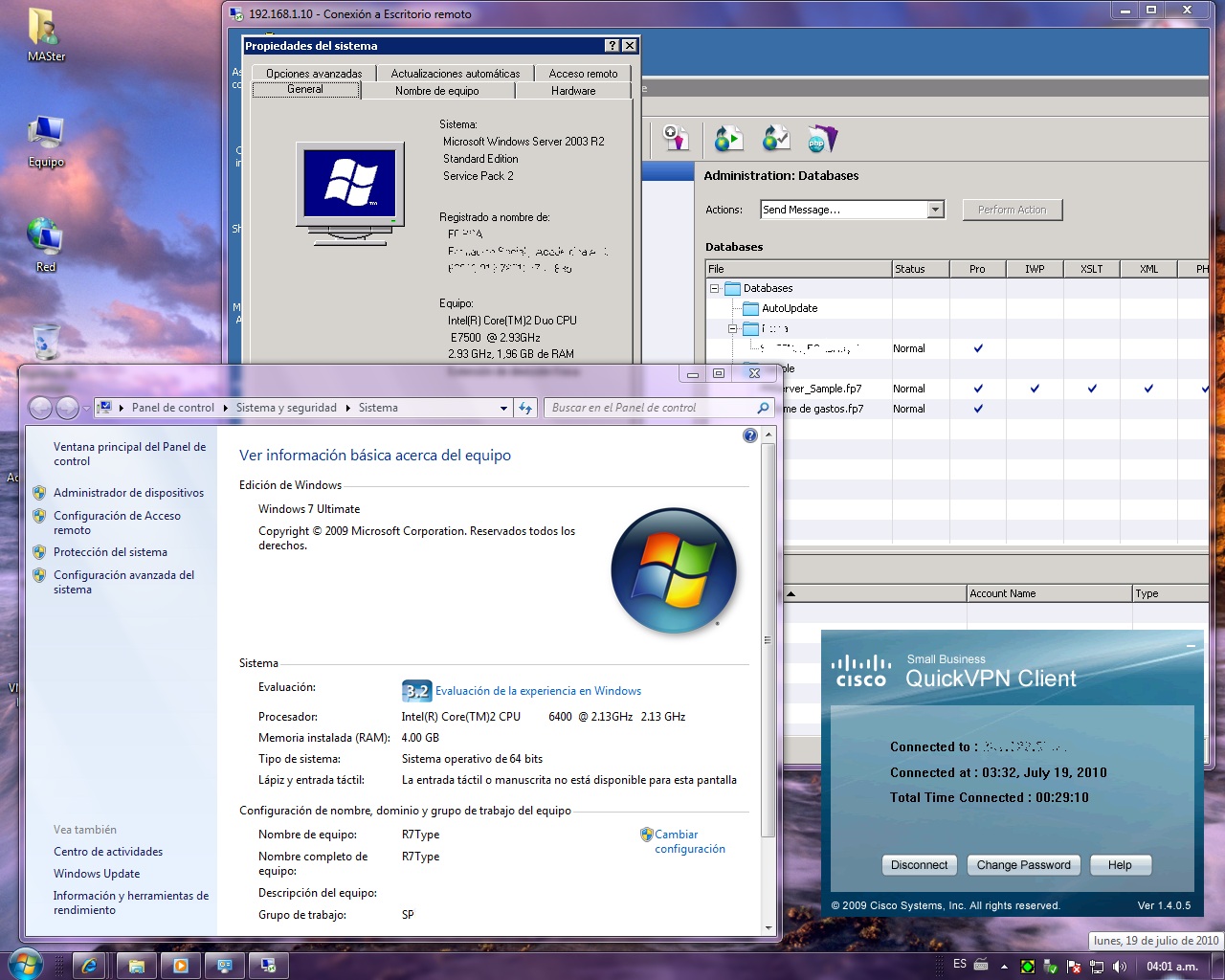Image resolution: width=1225 pixels, height=980 pixels.
Task: Open the network connection tray icon
Action: point(1097,967)
